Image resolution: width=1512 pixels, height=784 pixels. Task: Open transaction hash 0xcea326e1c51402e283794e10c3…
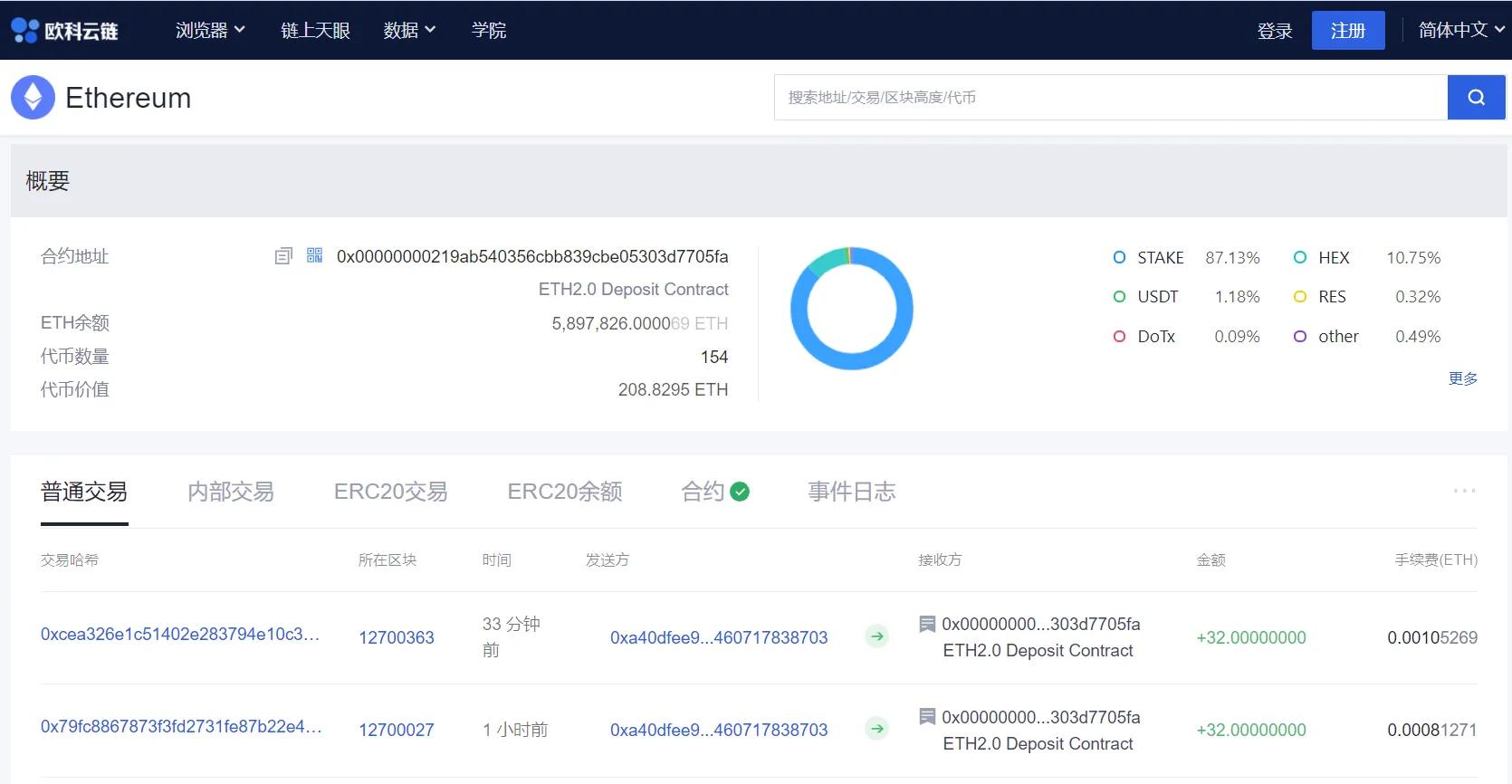pyautogui.click(x=180, y=635)
